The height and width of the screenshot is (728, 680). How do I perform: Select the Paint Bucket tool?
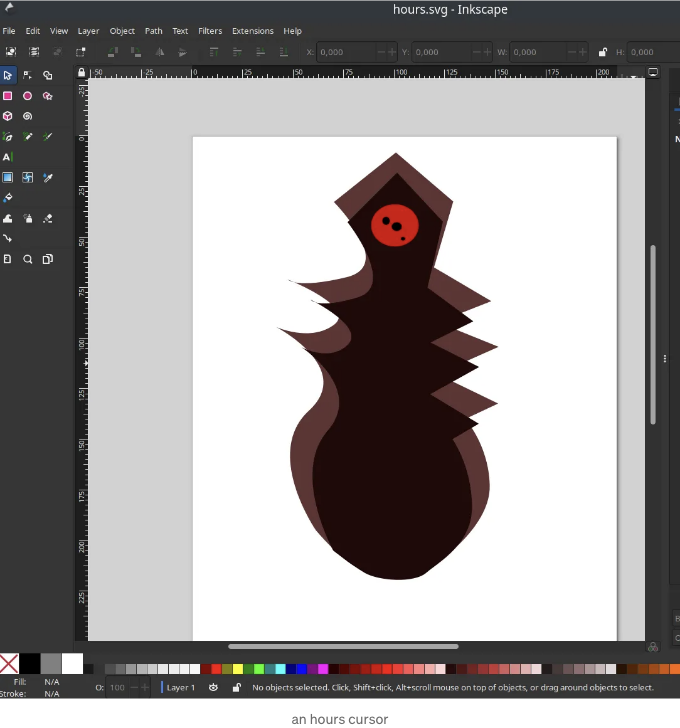coord(8,198)
